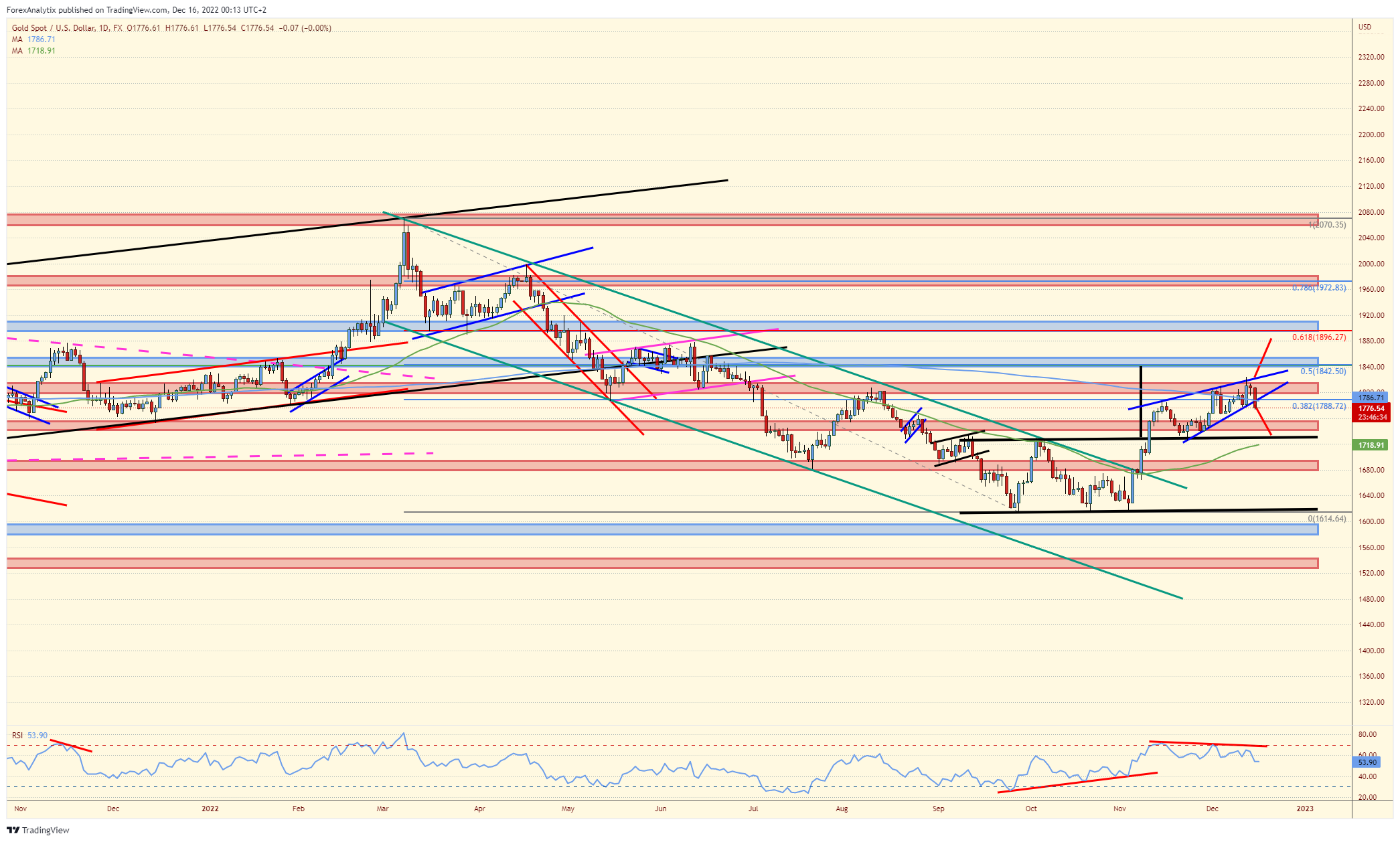The height and width of the screenshot is (842, 1400).
Task: Click the 2000.00 price axis label
Action: [1371, 264]
